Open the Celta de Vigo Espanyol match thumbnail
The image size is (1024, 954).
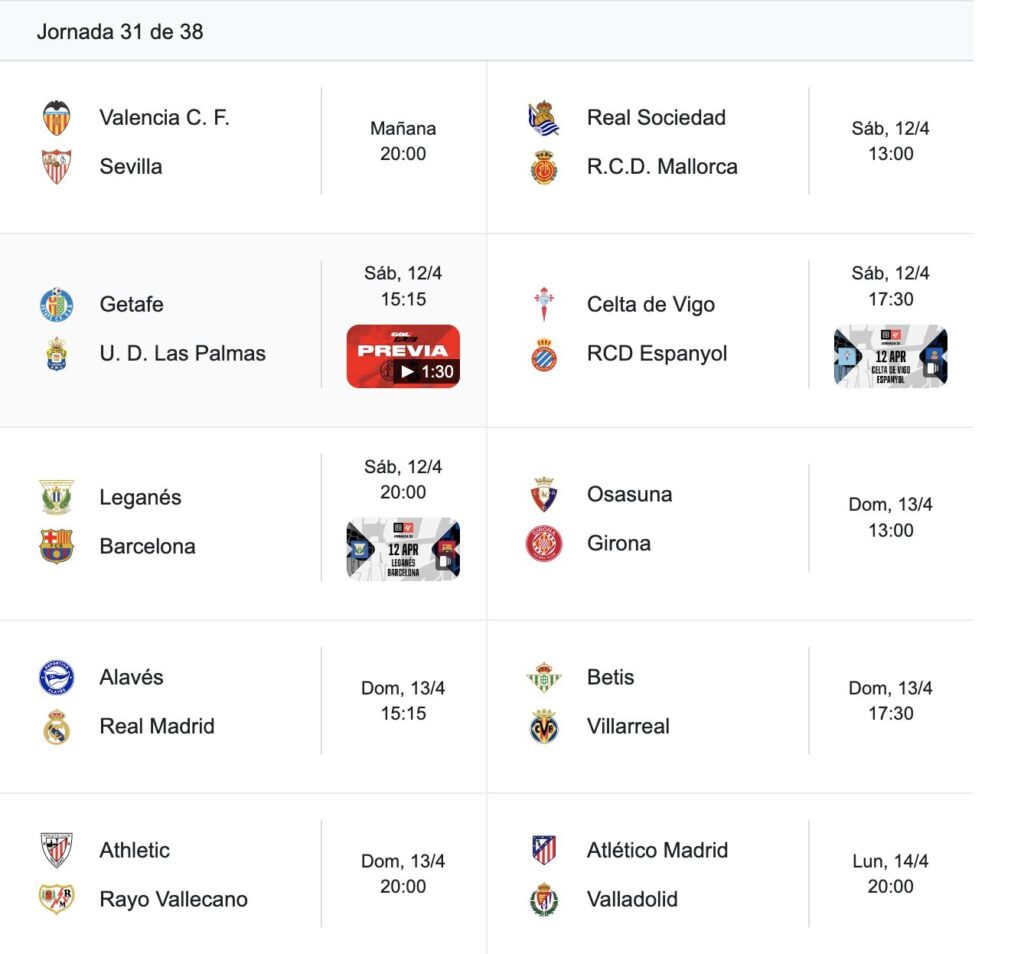[890, 356]
